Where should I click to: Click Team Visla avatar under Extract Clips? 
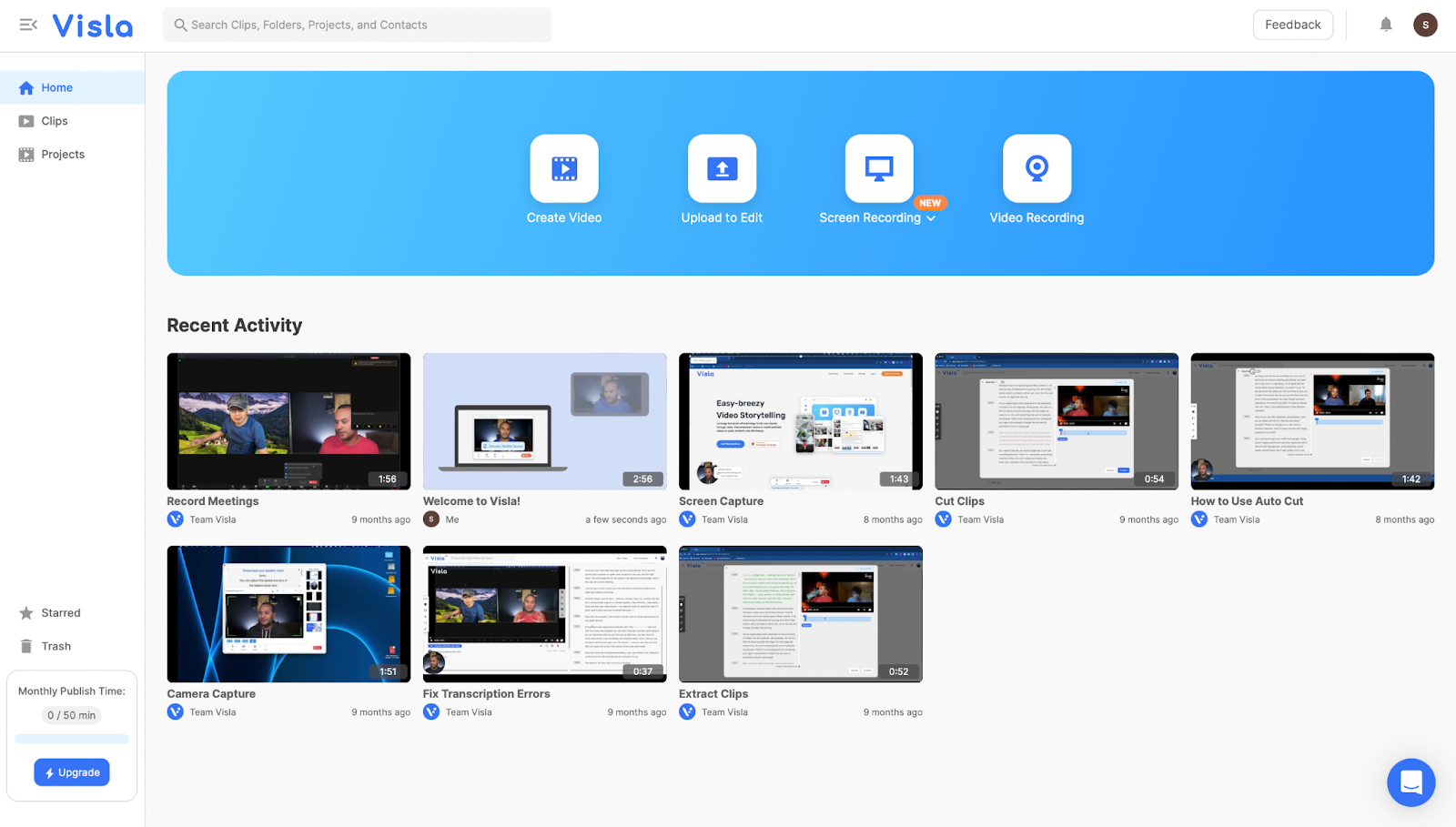[x=687, y=712]
